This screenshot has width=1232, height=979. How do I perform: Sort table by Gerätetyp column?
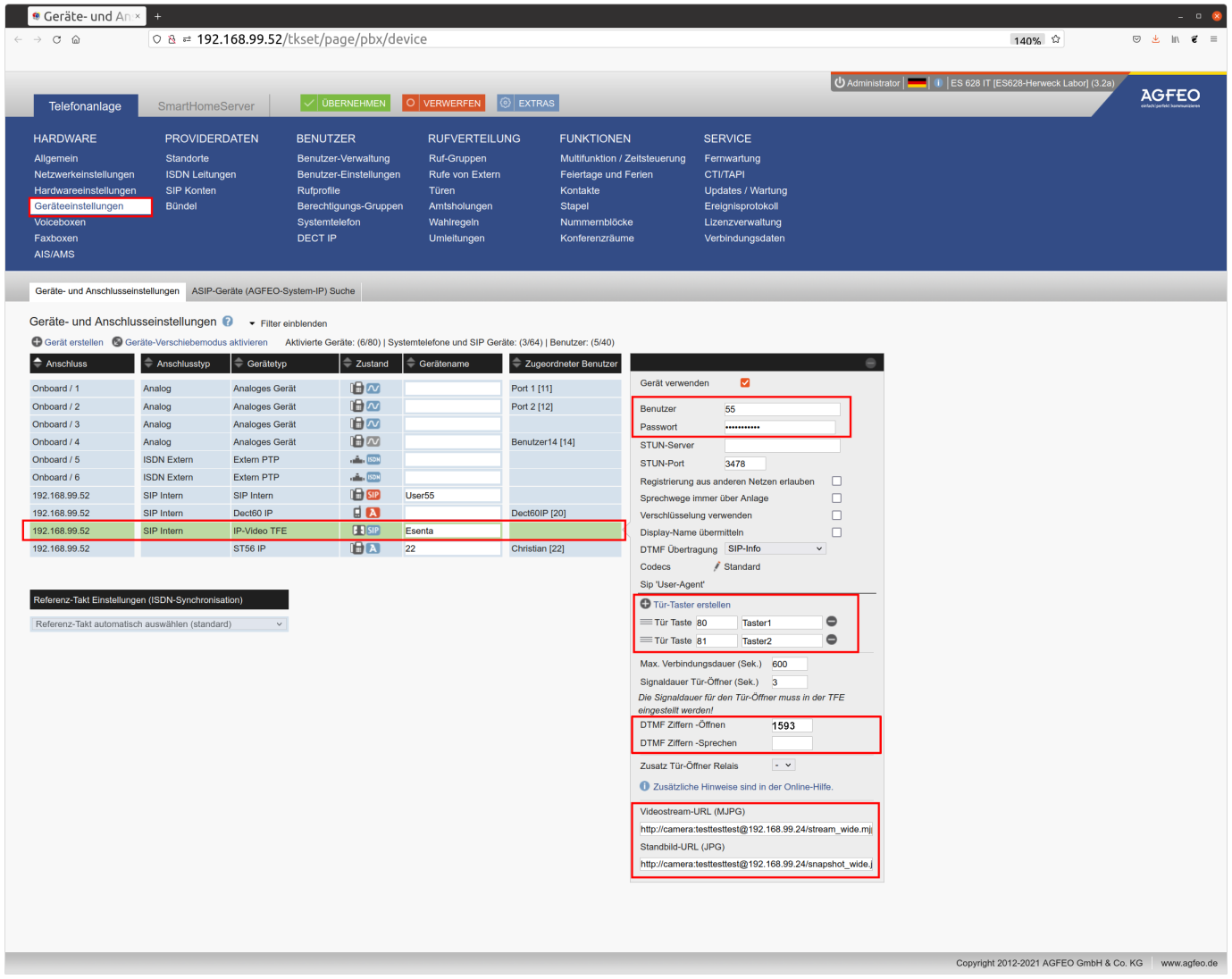285,364
